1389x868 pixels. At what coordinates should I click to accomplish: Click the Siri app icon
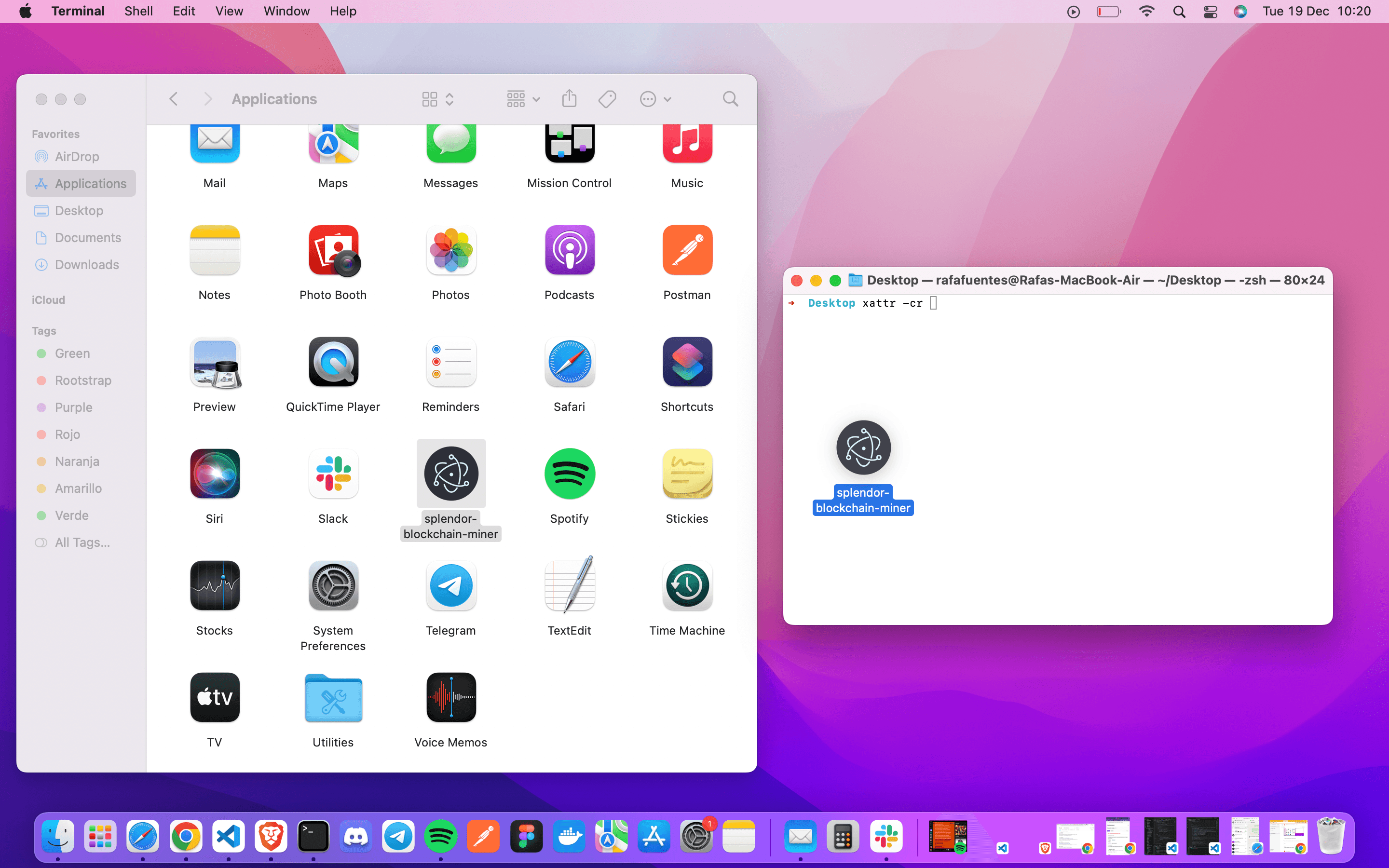(x=215, y=474)
